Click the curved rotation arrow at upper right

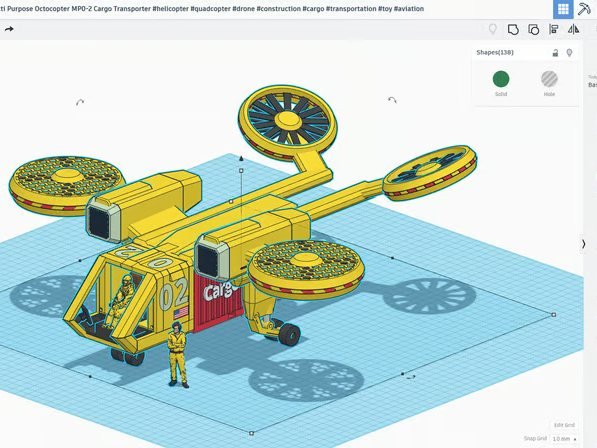point(392,100)
